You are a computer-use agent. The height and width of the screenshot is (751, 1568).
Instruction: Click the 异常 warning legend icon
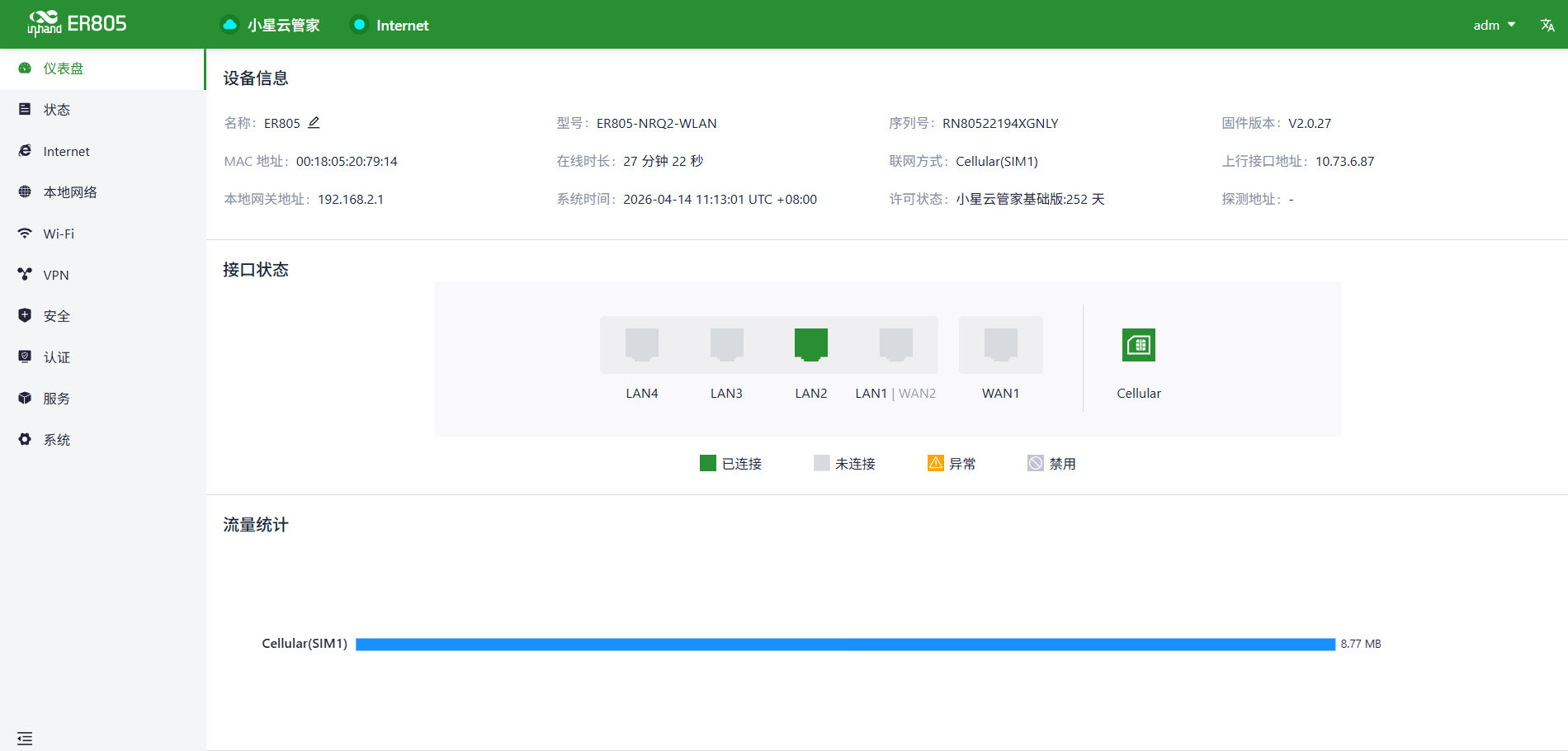tap(936, 463)
